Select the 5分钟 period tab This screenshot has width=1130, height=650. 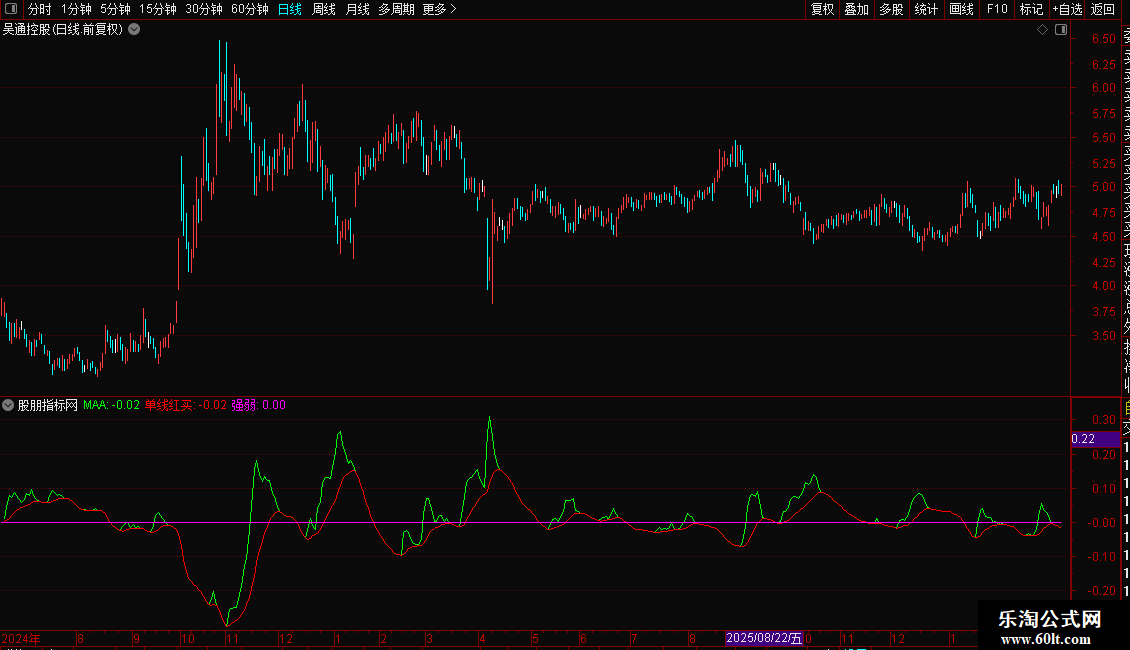(115, 9)
